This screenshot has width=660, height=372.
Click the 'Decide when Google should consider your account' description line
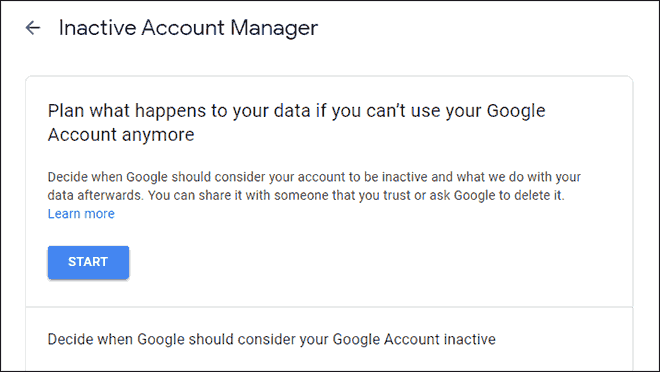coord(314,177)
